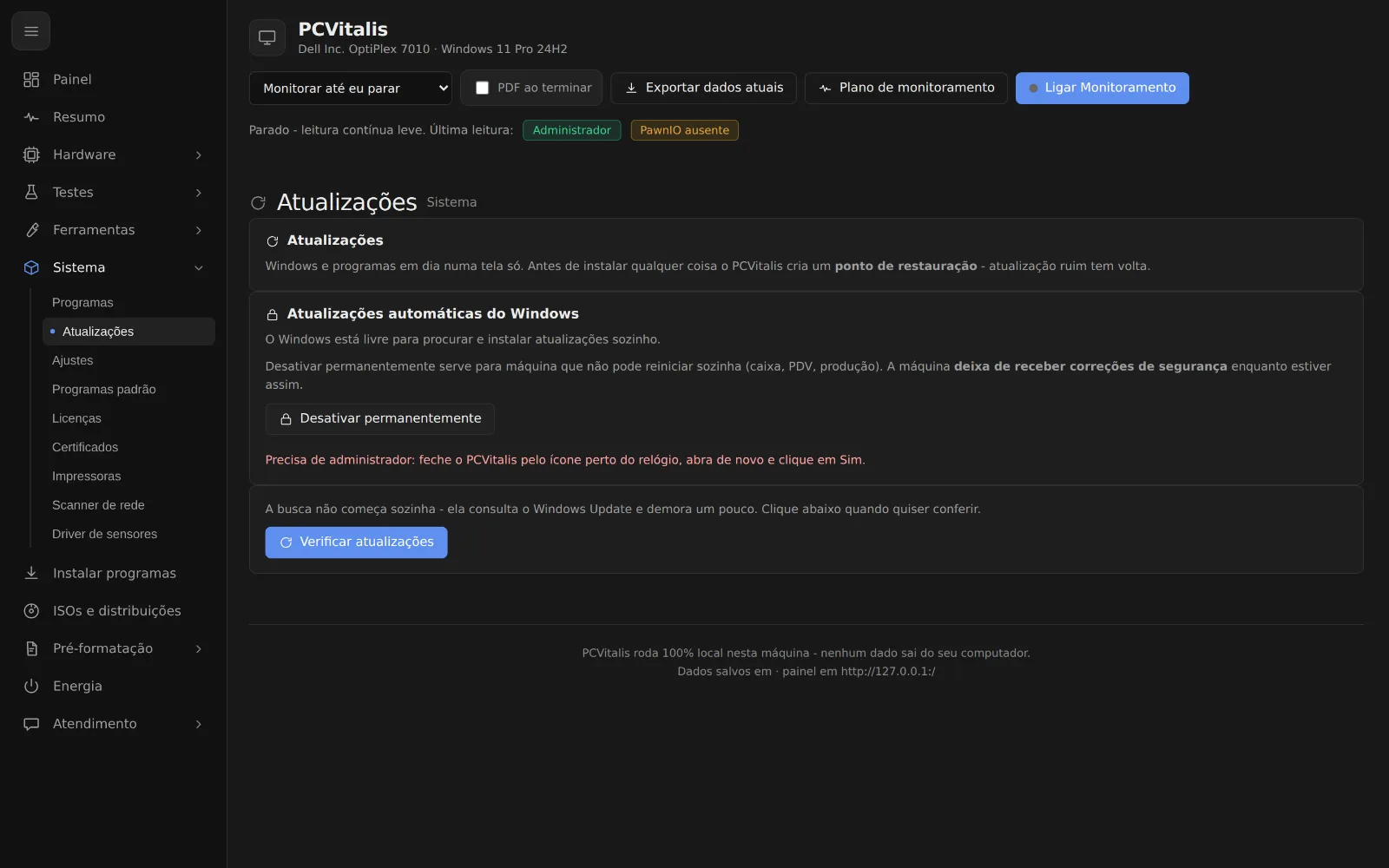This screenshot has width=1389, height=868.
Task: Click the Energia power icon
Action: point(31,686)
